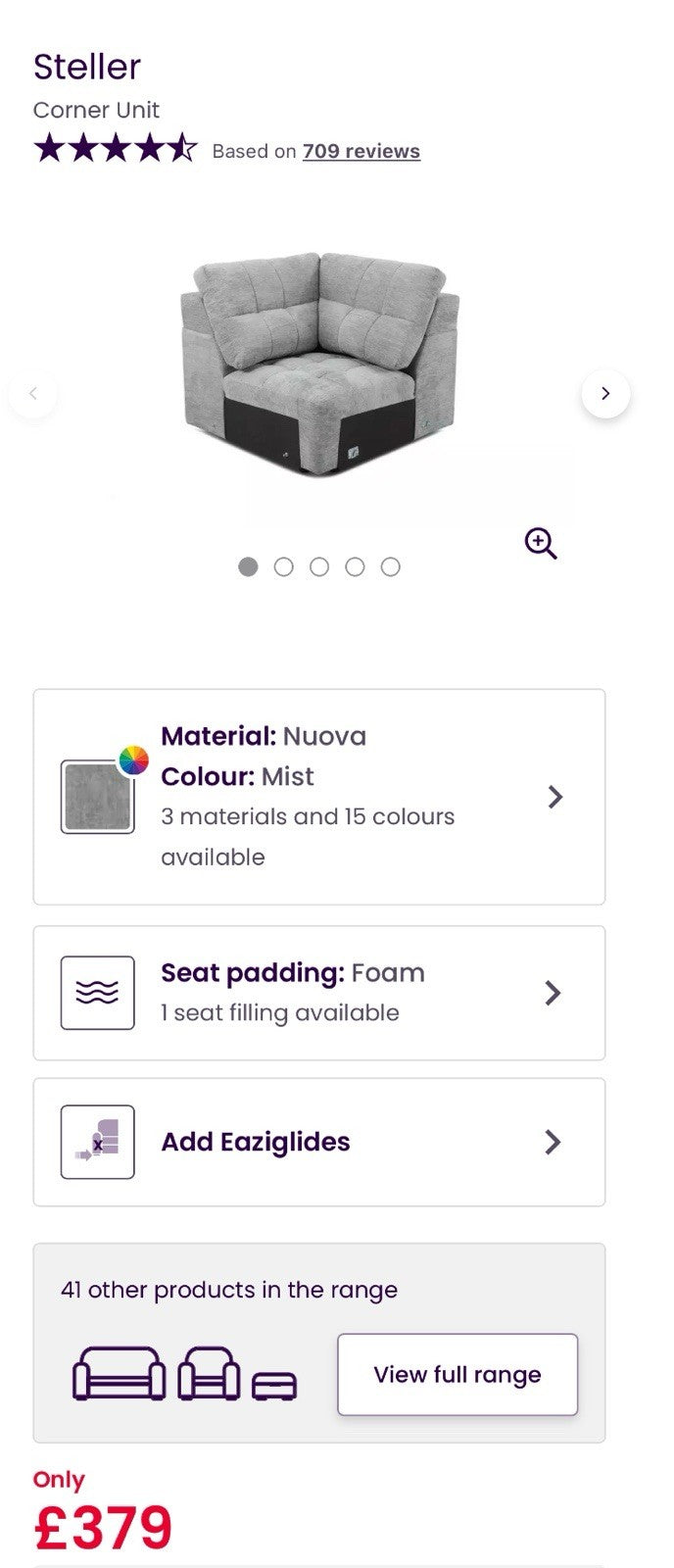Click the previous image arrow
The height and width of the screenshot is (1568, 674).
tap(33, 393)
